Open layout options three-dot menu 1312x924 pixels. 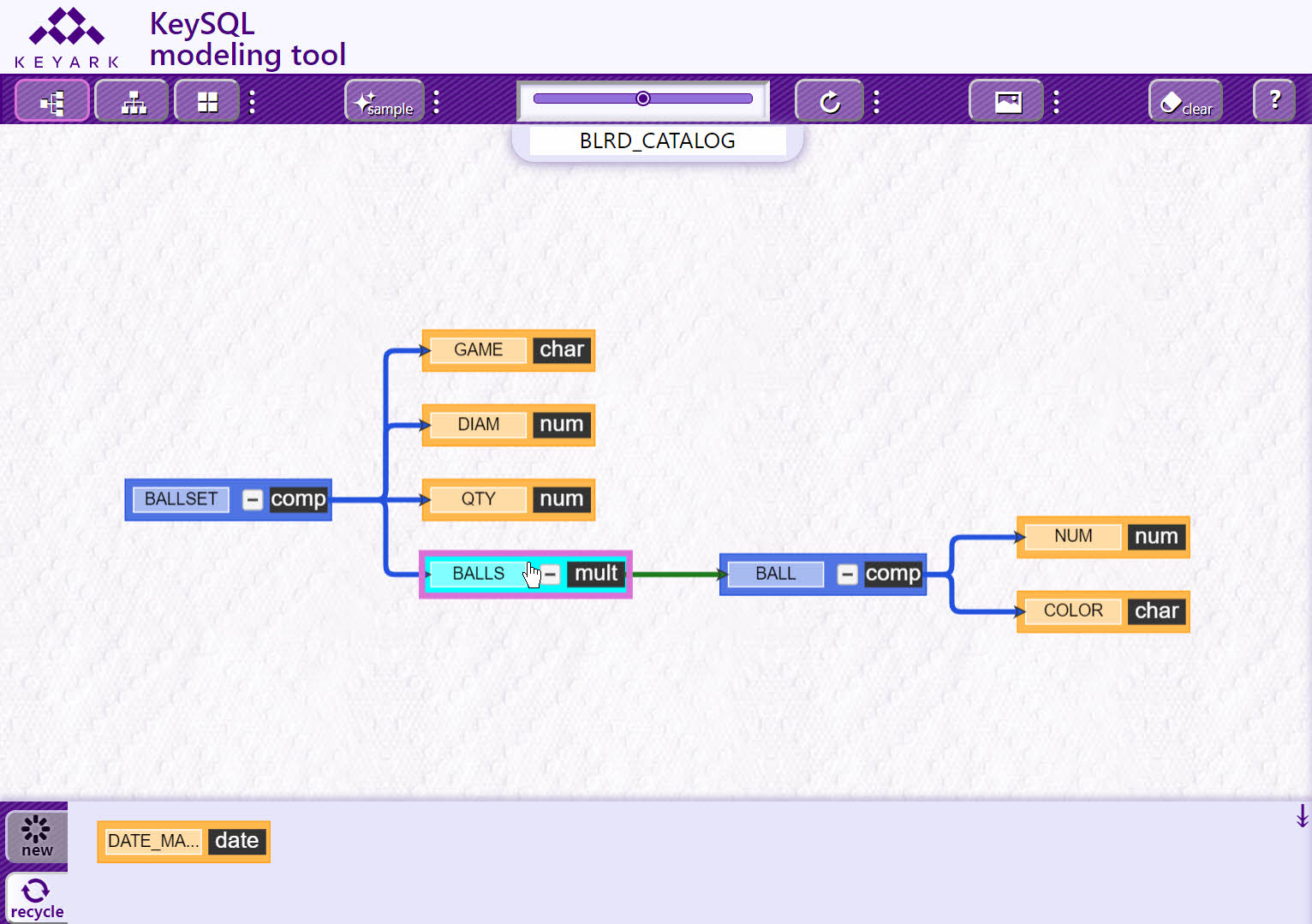tap(252, 102)
